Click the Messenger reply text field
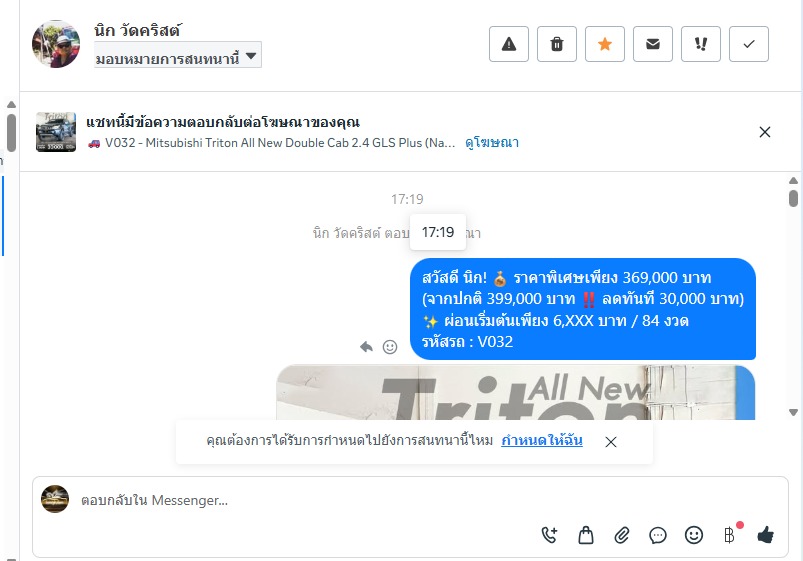 (x=410, y=500)
